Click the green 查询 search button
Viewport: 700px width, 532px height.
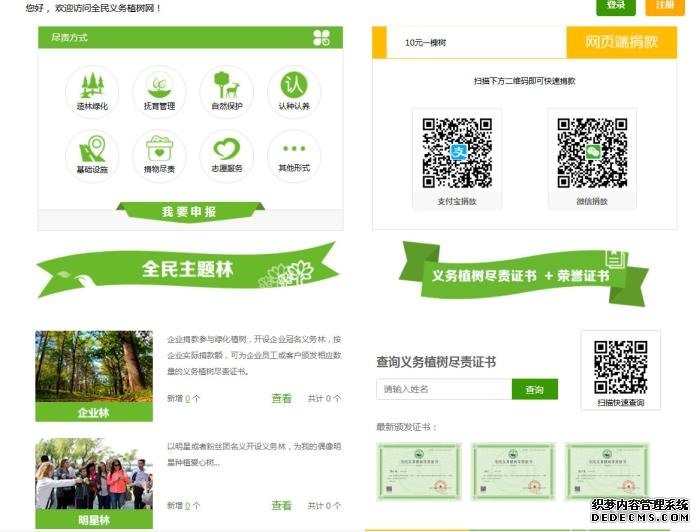click(535, 389)
